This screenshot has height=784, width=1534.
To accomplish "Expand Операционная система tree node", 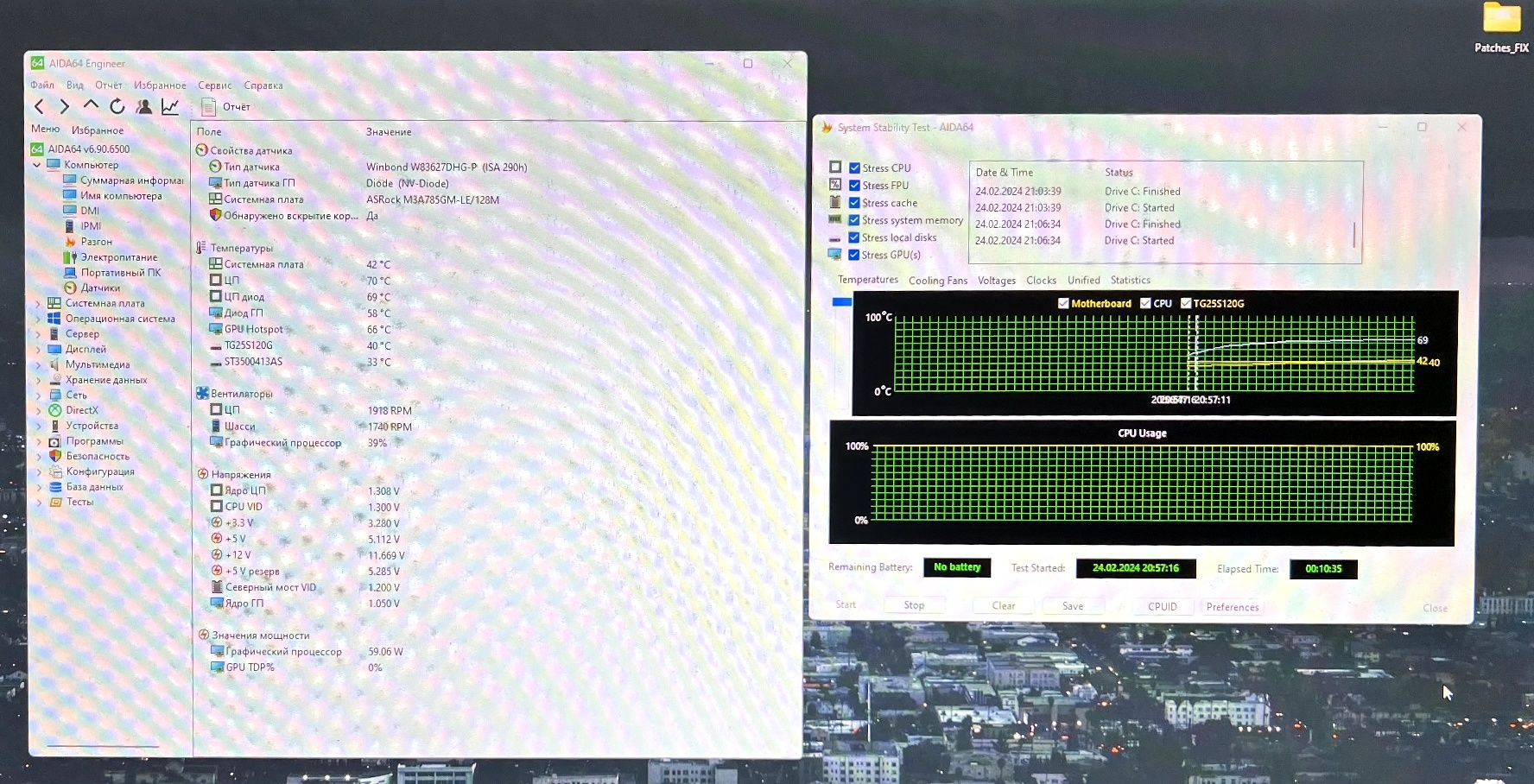I will click(x=37, y=319).
